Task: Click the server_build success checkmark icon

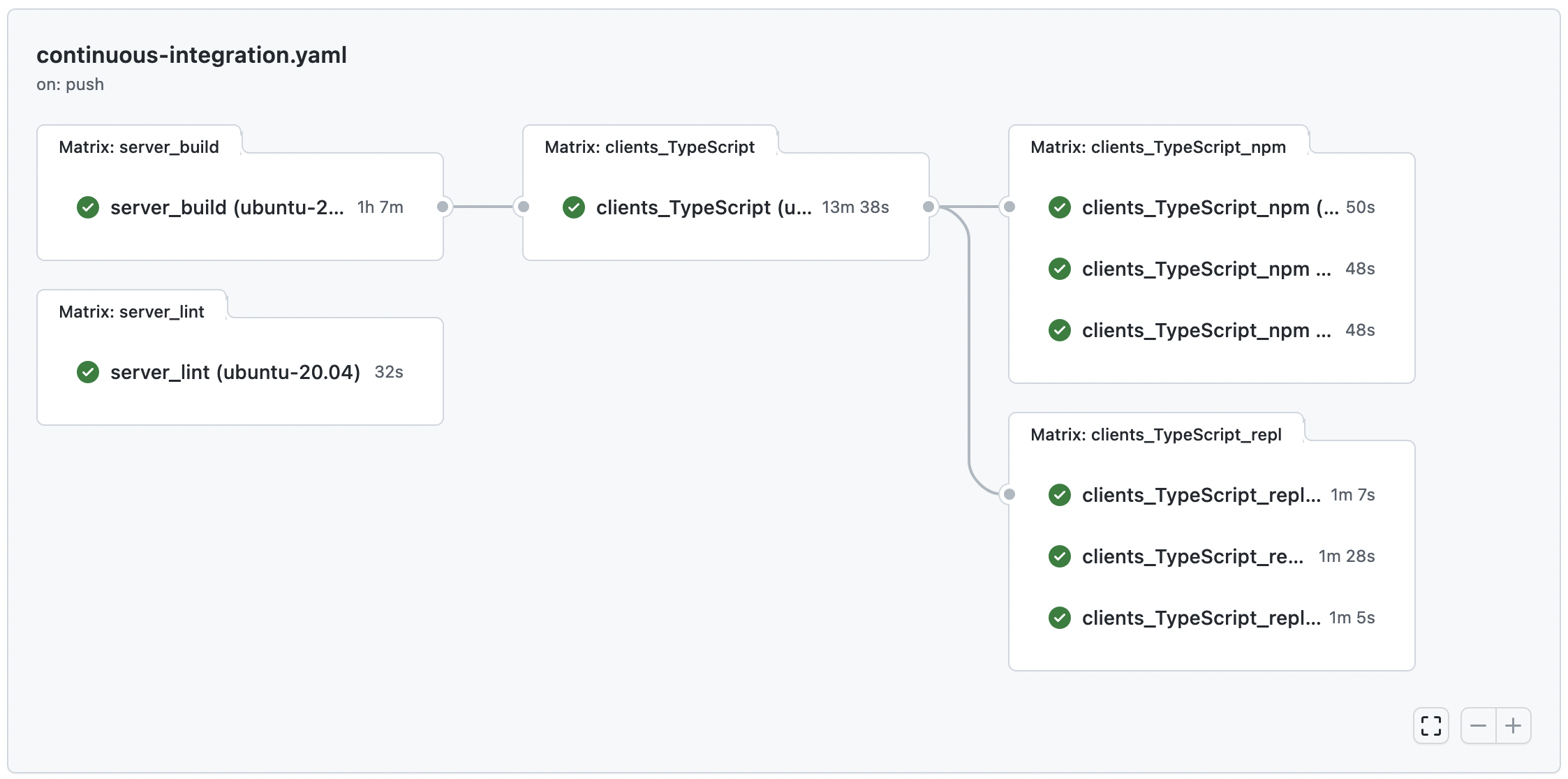Action: pos(88,207)
